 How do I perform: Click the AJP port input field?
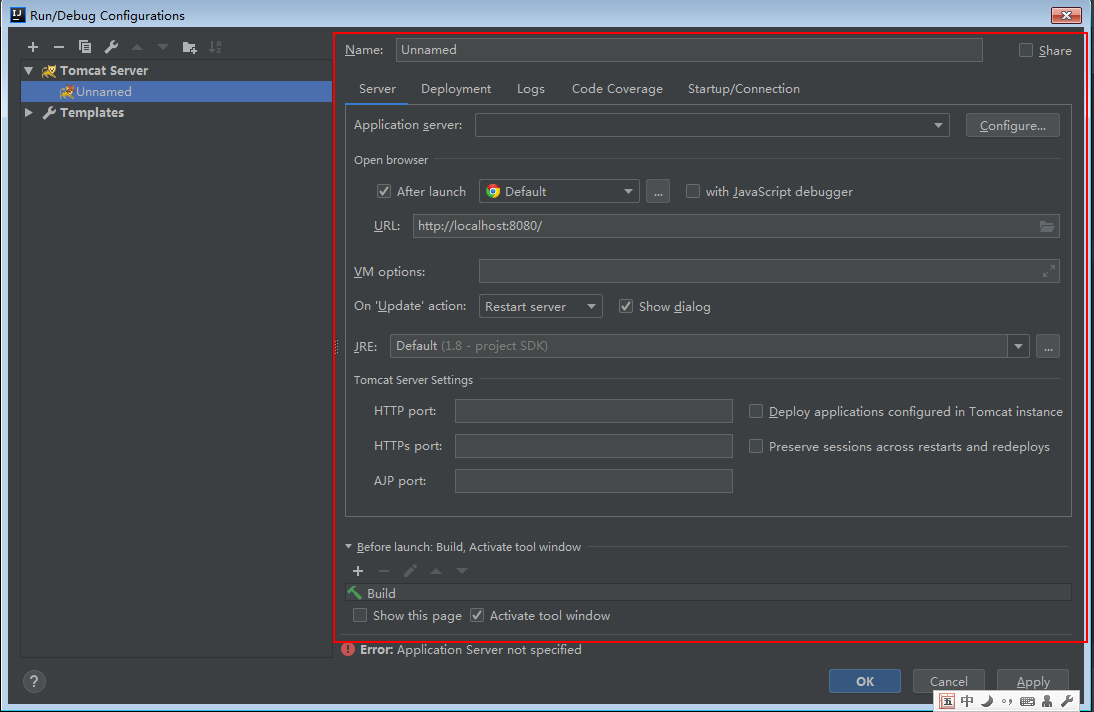click(x=594, y=481)
